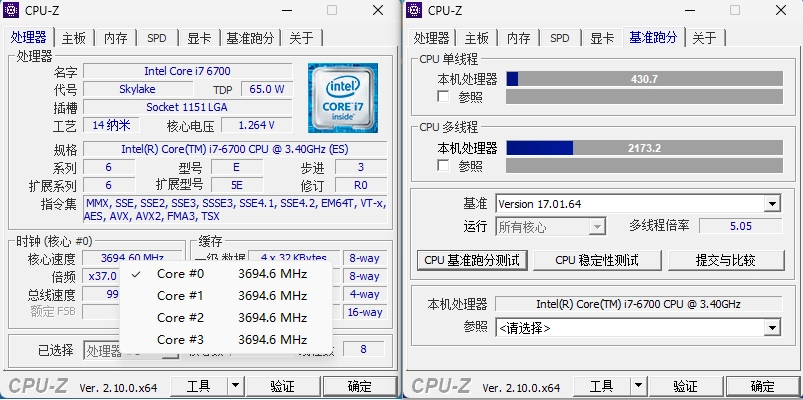Close the right CPU-Z window
803x400 pixels.
point(781,10)
